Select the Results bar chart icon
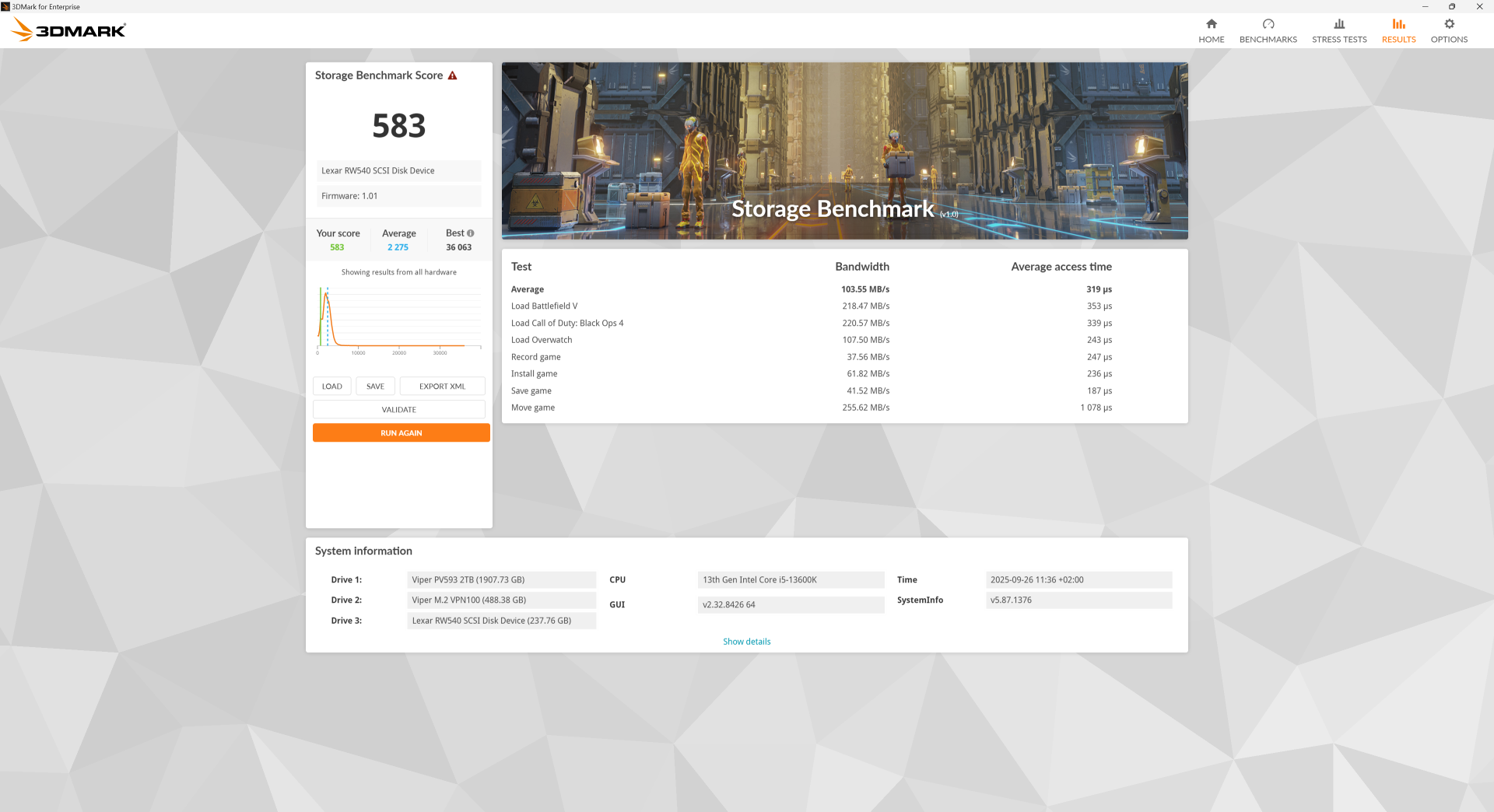 (x=1398, y=24)
